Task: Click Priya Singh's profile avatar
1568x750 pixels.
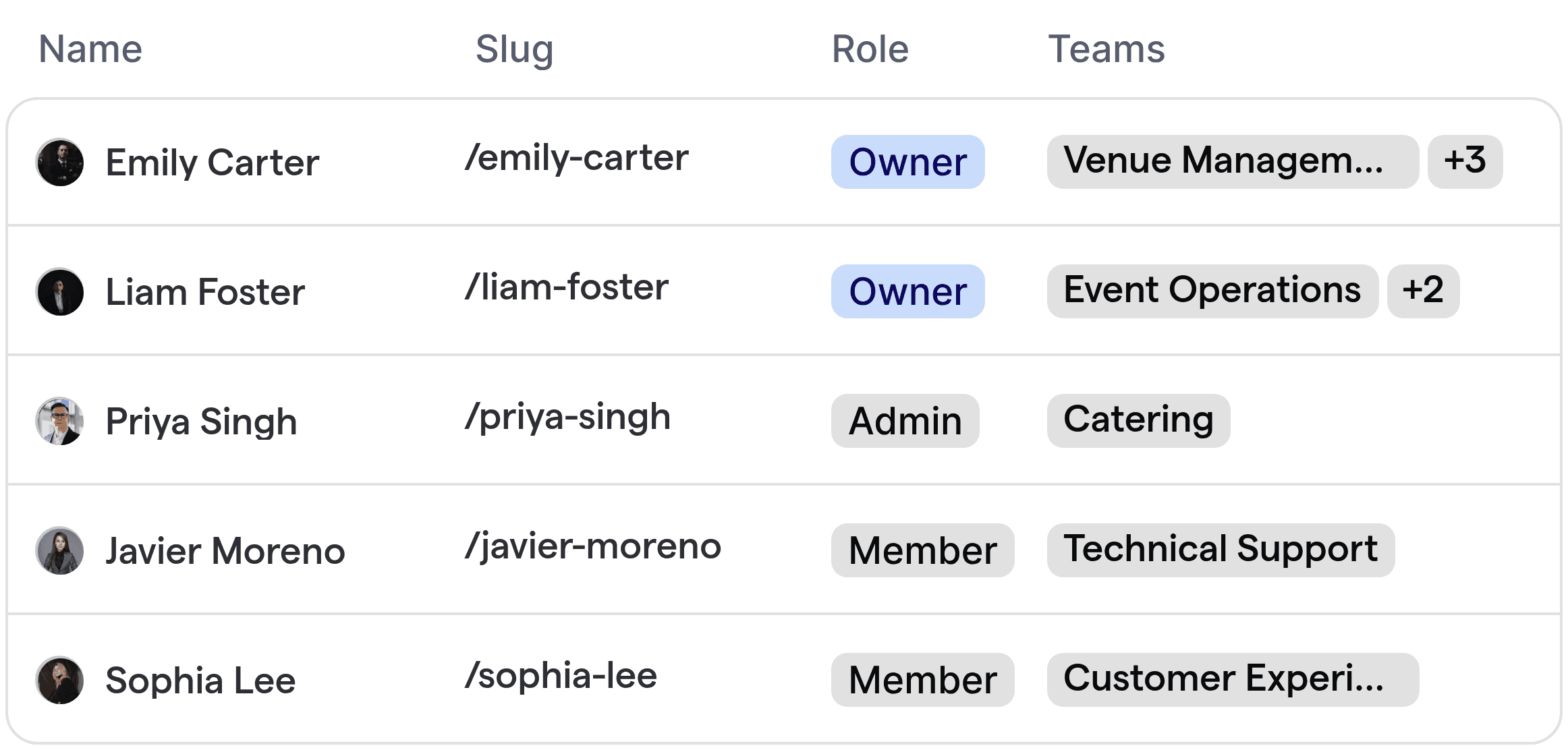Action: click(60, 421)
